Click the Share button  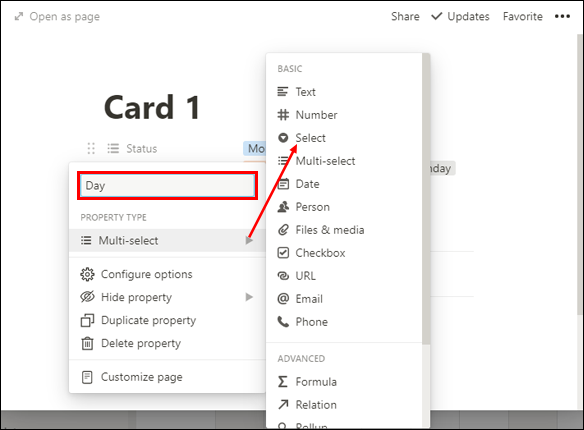[405, 16]
